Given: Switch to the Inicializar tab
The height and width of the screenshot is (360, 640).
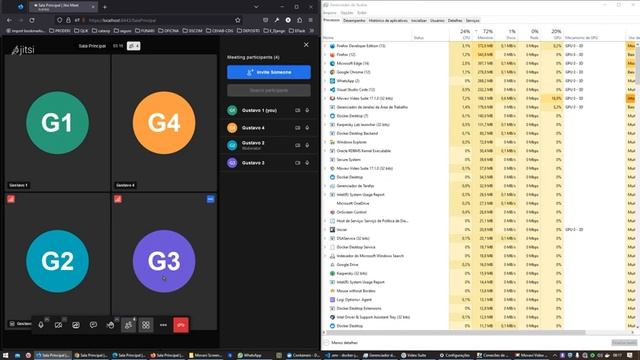Looking at the screenshot, I should 418,20.
